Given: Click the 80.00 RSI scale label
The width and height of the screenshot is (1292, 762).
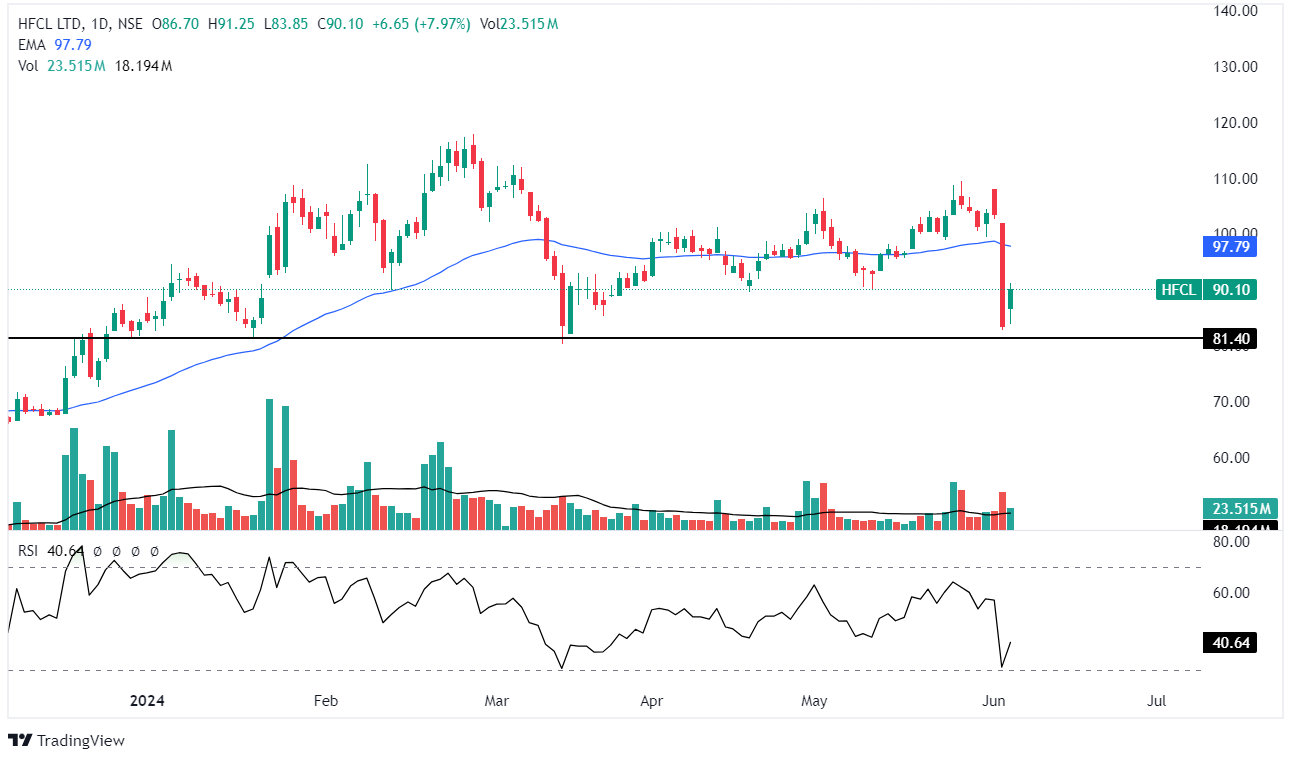Looking at the screenshot, I should 1230,543.
